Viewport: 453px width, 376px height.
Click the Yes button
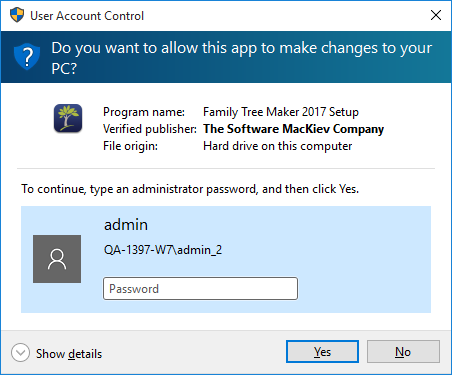[322, 352]
